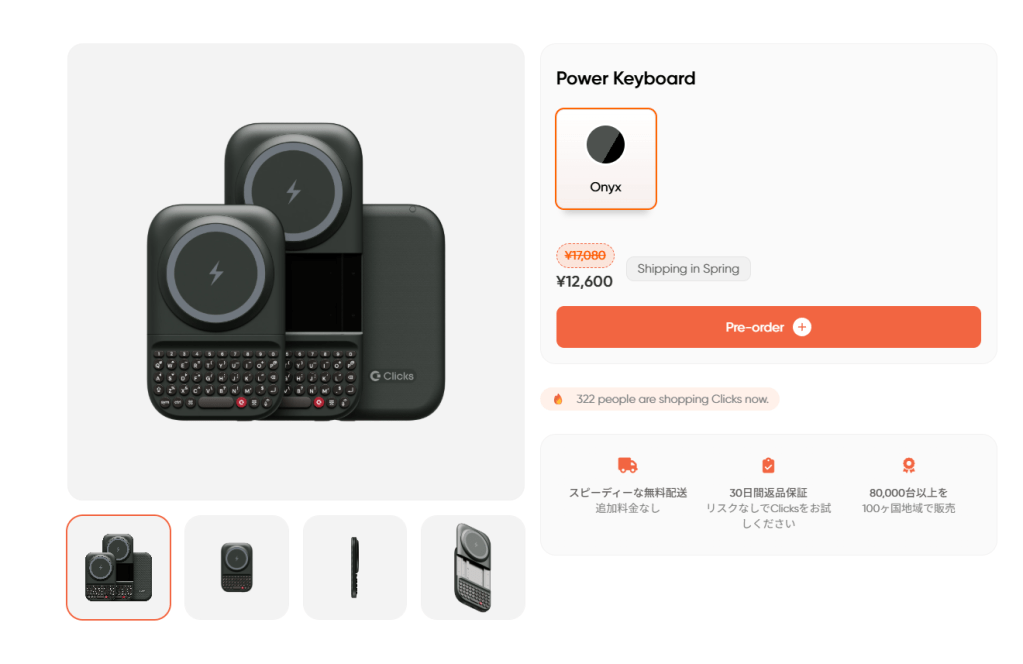Choose the Onyx color option card
This screenshot has height=664, width=1023.
(x=605, y=158)
